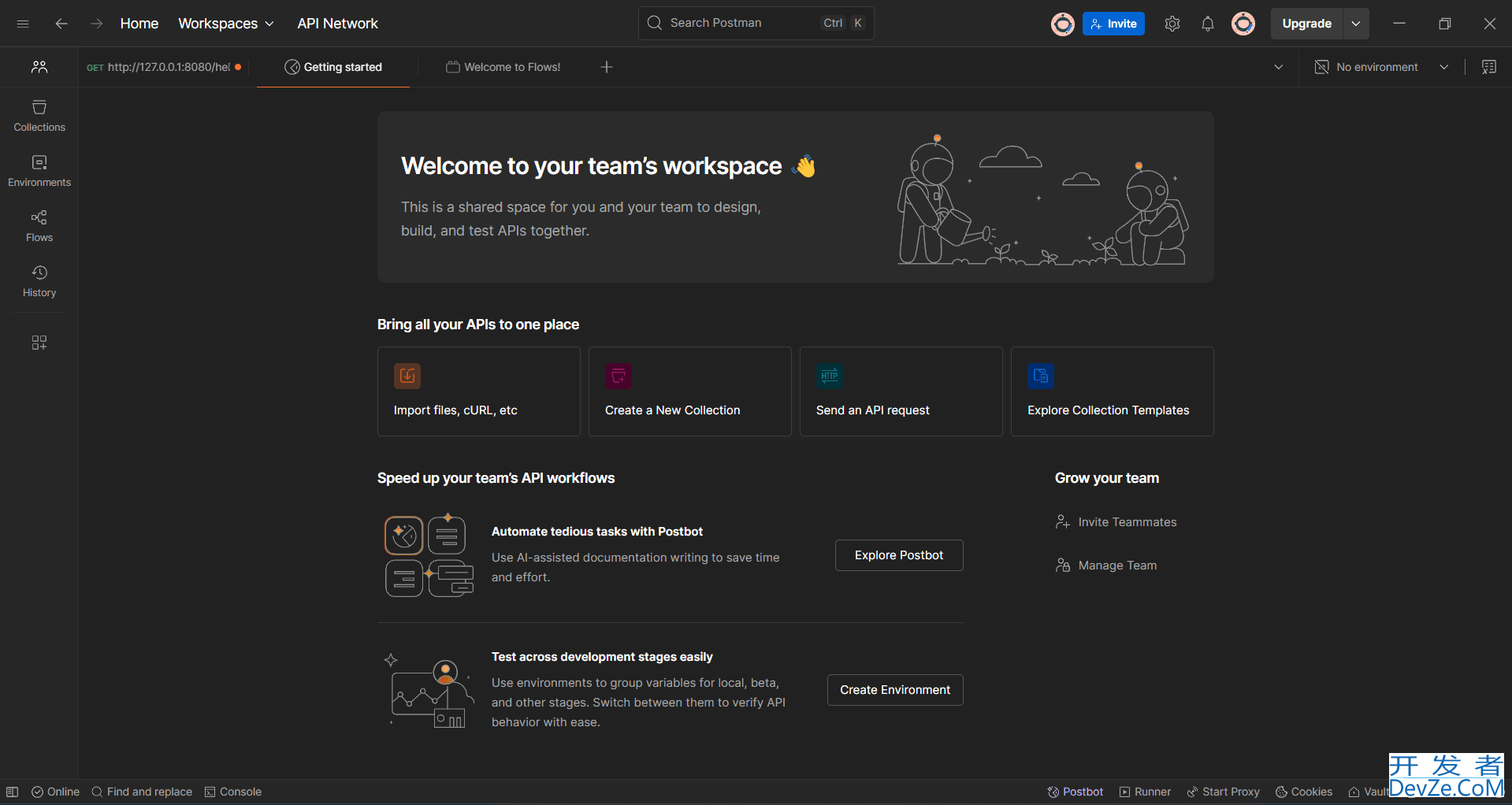Screen dimensions: 1512x805
Task: Go back with the left arrow
Action: [61, 24]
